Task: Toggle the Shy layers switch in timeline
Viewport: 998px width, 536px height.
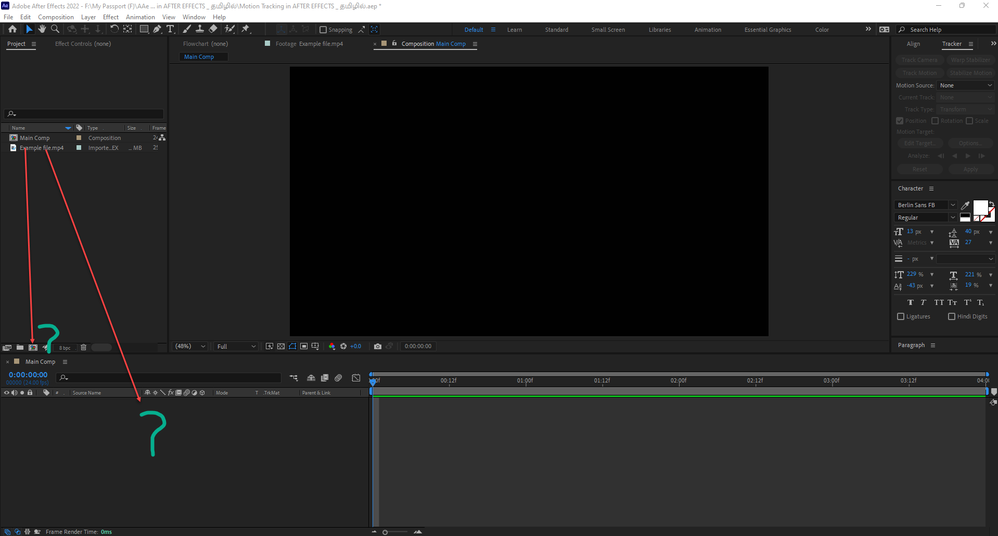Action: coord(311,378)
